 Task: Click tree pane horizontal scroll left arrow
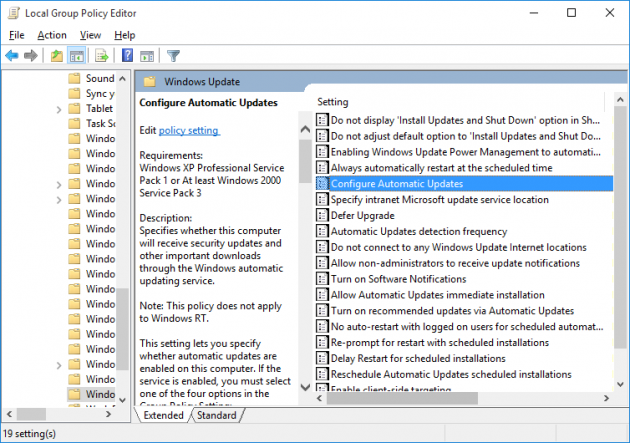click(10, 414)
